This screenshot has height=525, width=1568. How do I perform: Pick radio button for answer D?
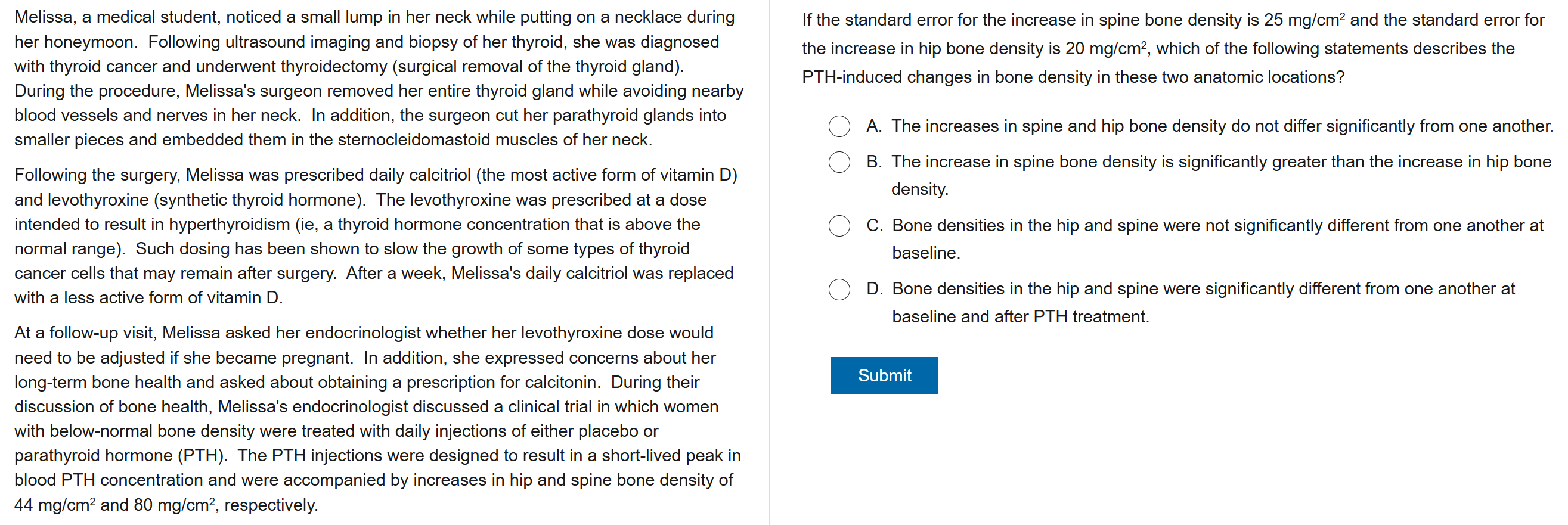pos(839,289)
